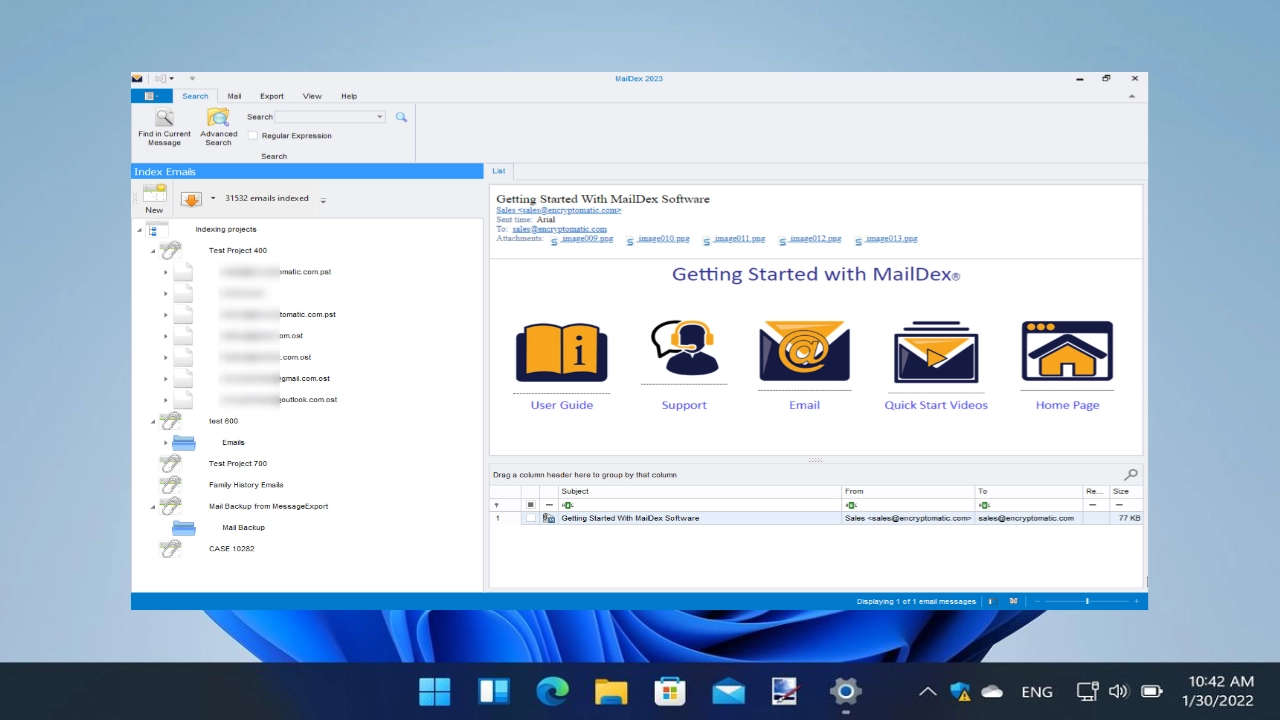The width and height of the screenshot is (1280, 720).
Task: Open quick access toolbar customize arrow
Action: tap(192, 78)
